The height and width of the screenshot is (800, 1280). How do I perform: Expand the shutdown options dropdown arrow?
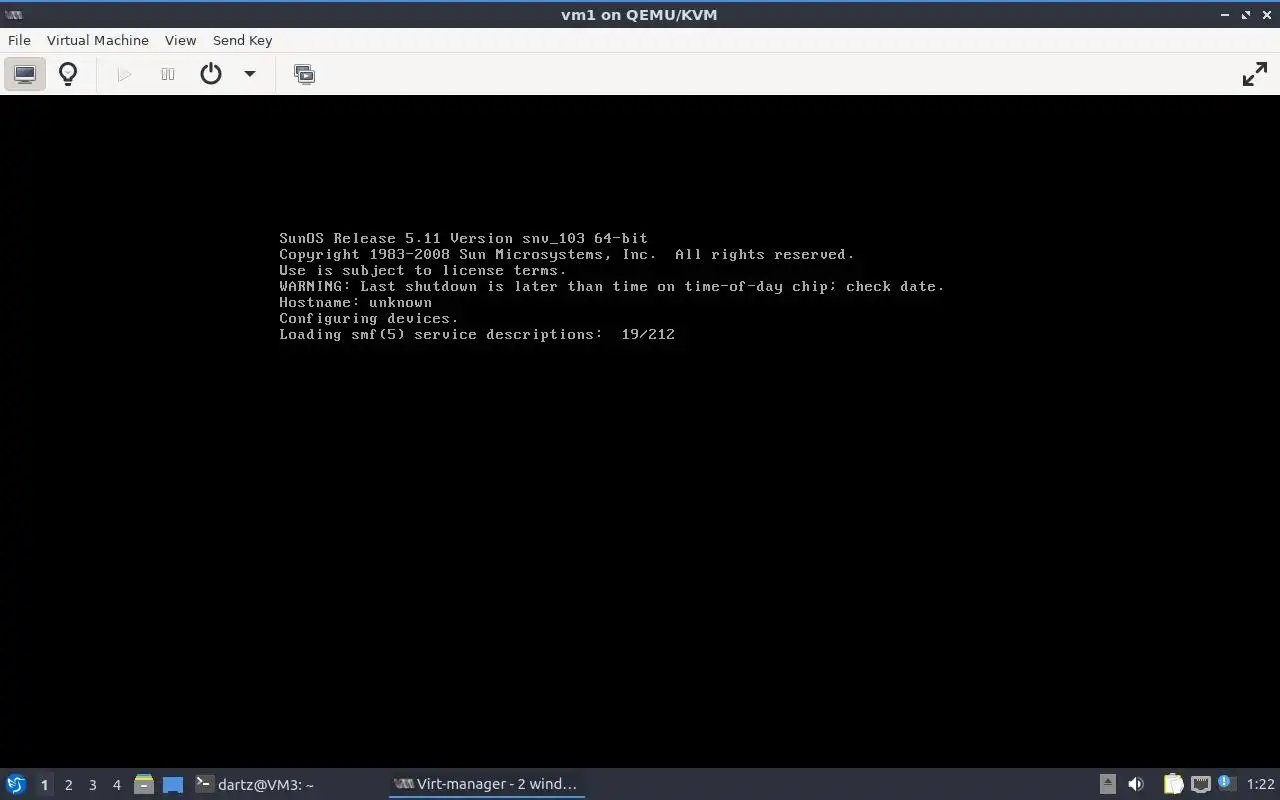click(x=250, y=74)
